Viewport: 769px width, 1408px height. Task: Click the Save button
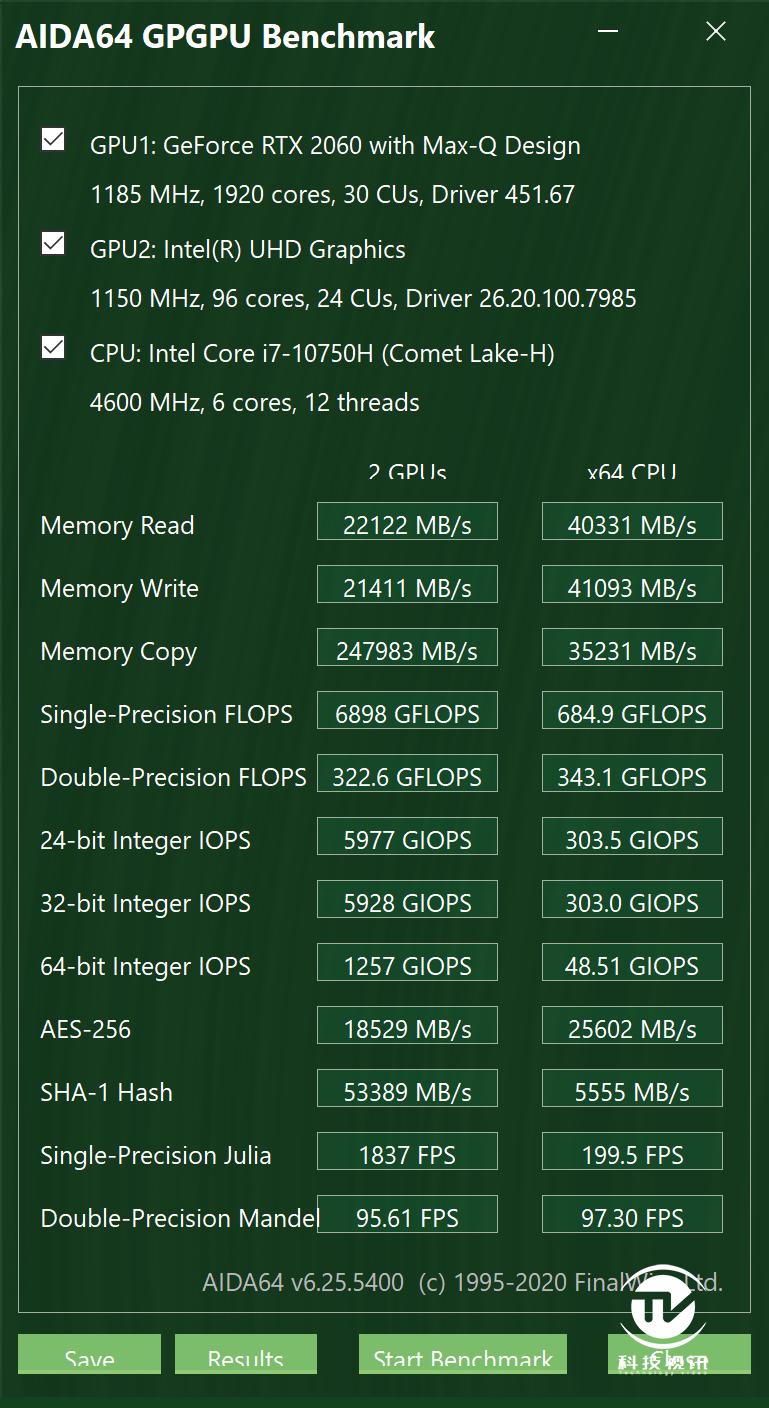tap(89, 1355)
